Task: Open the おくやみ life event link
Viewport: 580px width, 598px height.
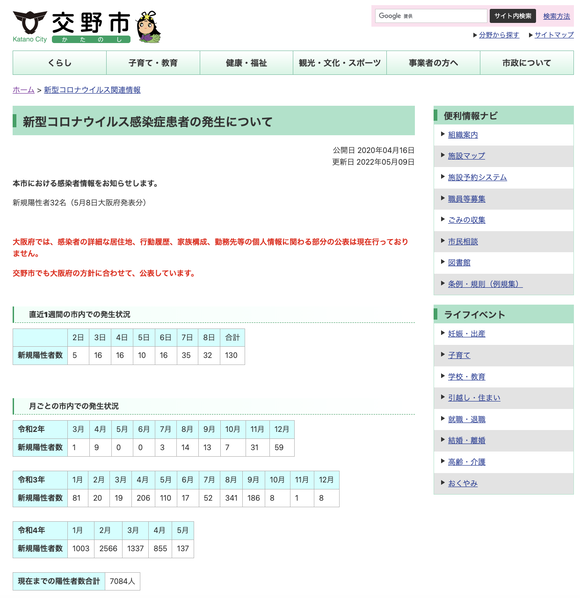Action: tap(463, 483)
